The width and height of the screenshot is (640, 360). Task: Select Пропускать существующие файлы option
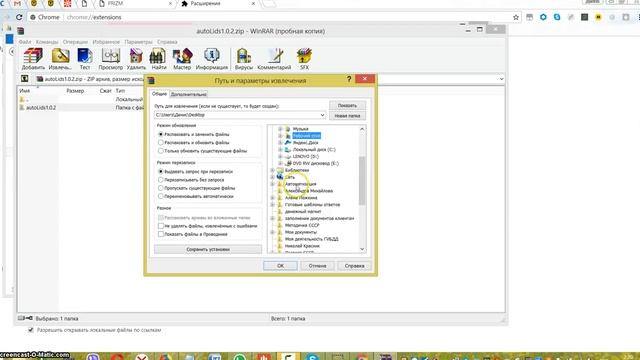tap(161, 188)
